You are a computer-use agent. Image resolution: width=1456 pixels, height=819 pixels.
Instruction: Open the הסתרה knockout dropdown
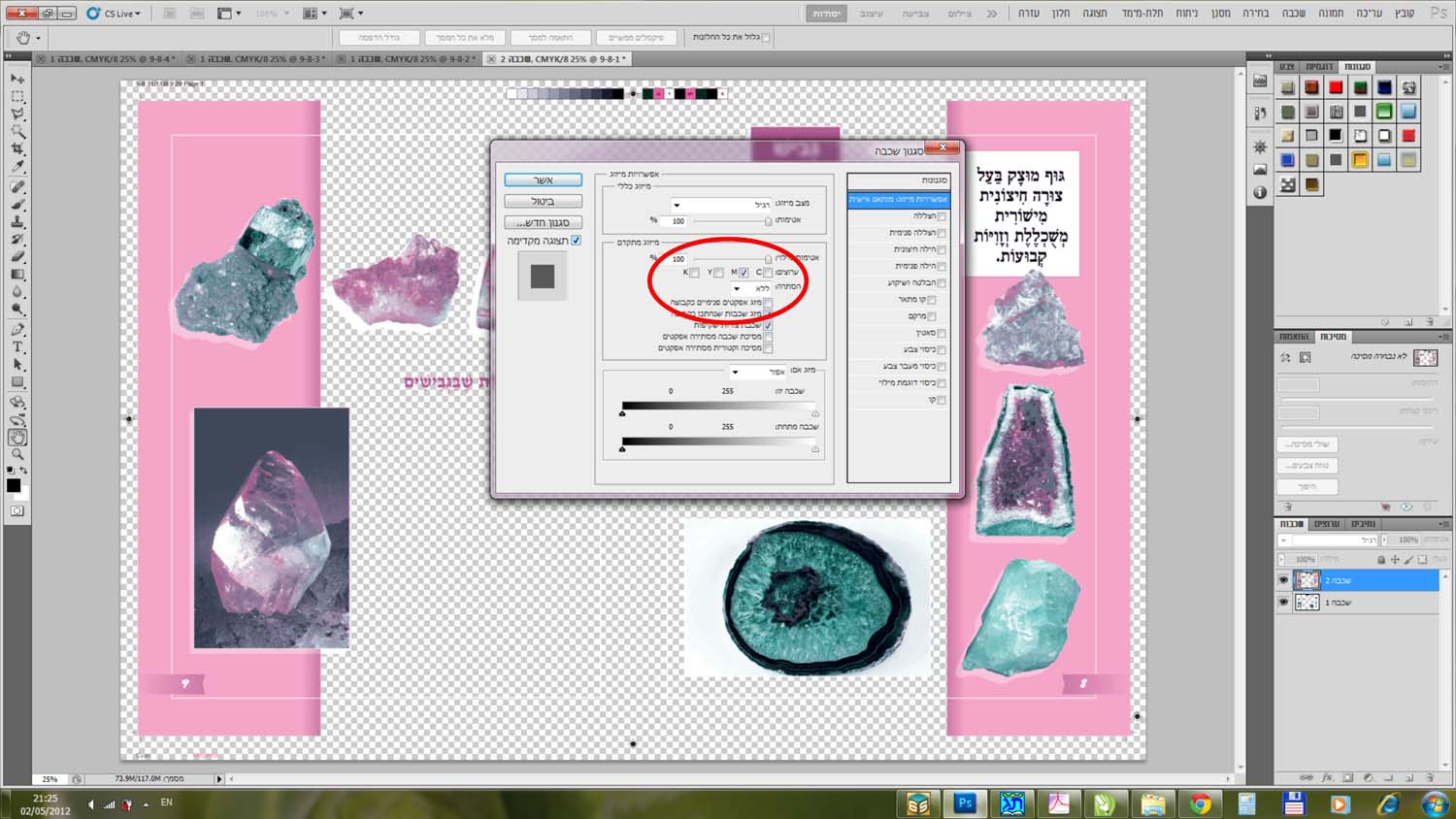coord(752,288)
